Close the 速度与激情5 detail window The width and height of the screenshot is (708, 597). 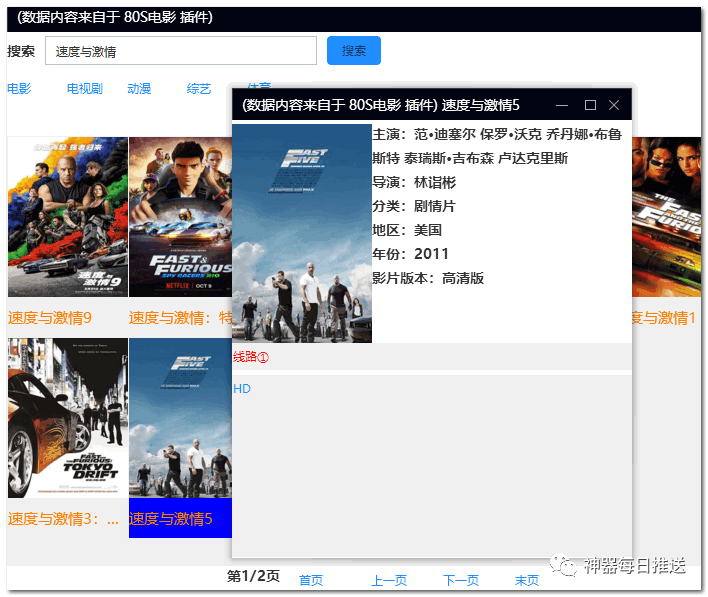(614, 105)
